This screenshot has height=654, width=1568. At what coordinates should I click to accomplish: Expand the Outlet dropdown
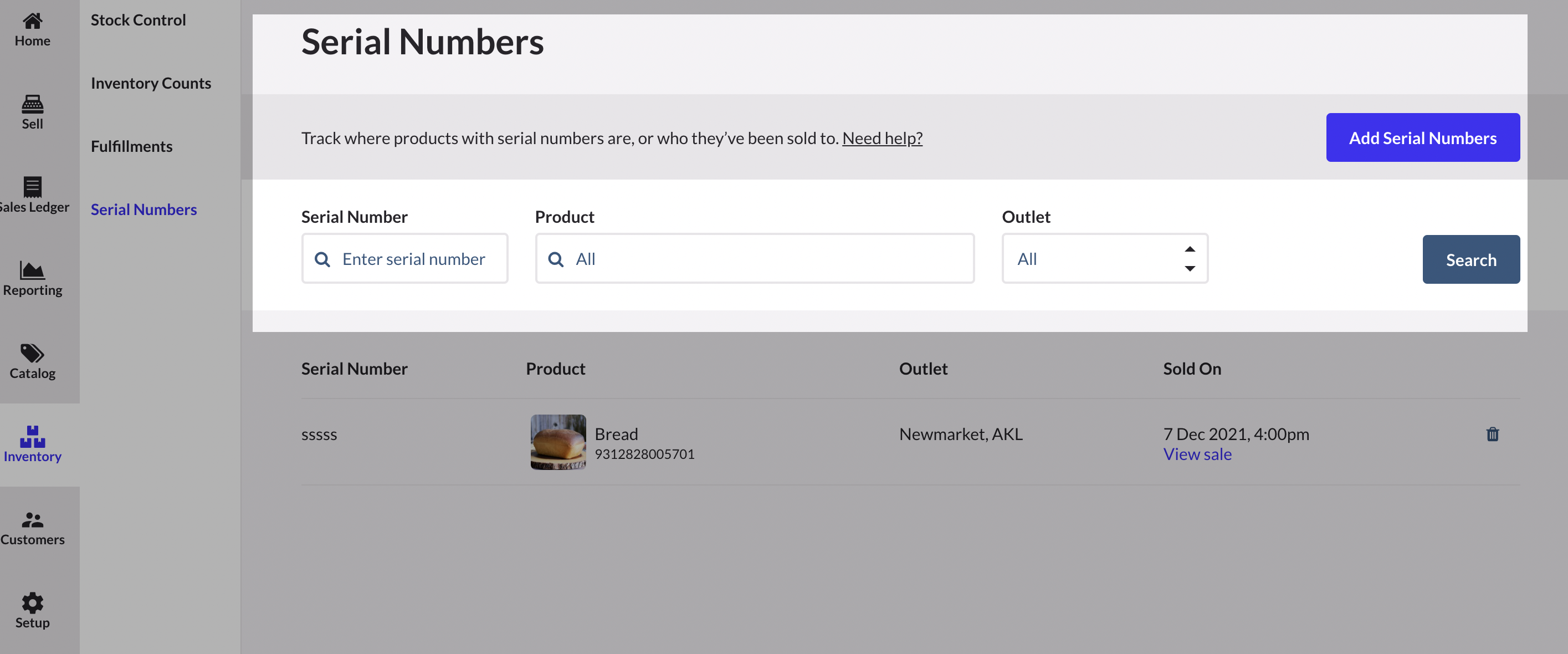pyautogui.click(x=1105, y=259)
